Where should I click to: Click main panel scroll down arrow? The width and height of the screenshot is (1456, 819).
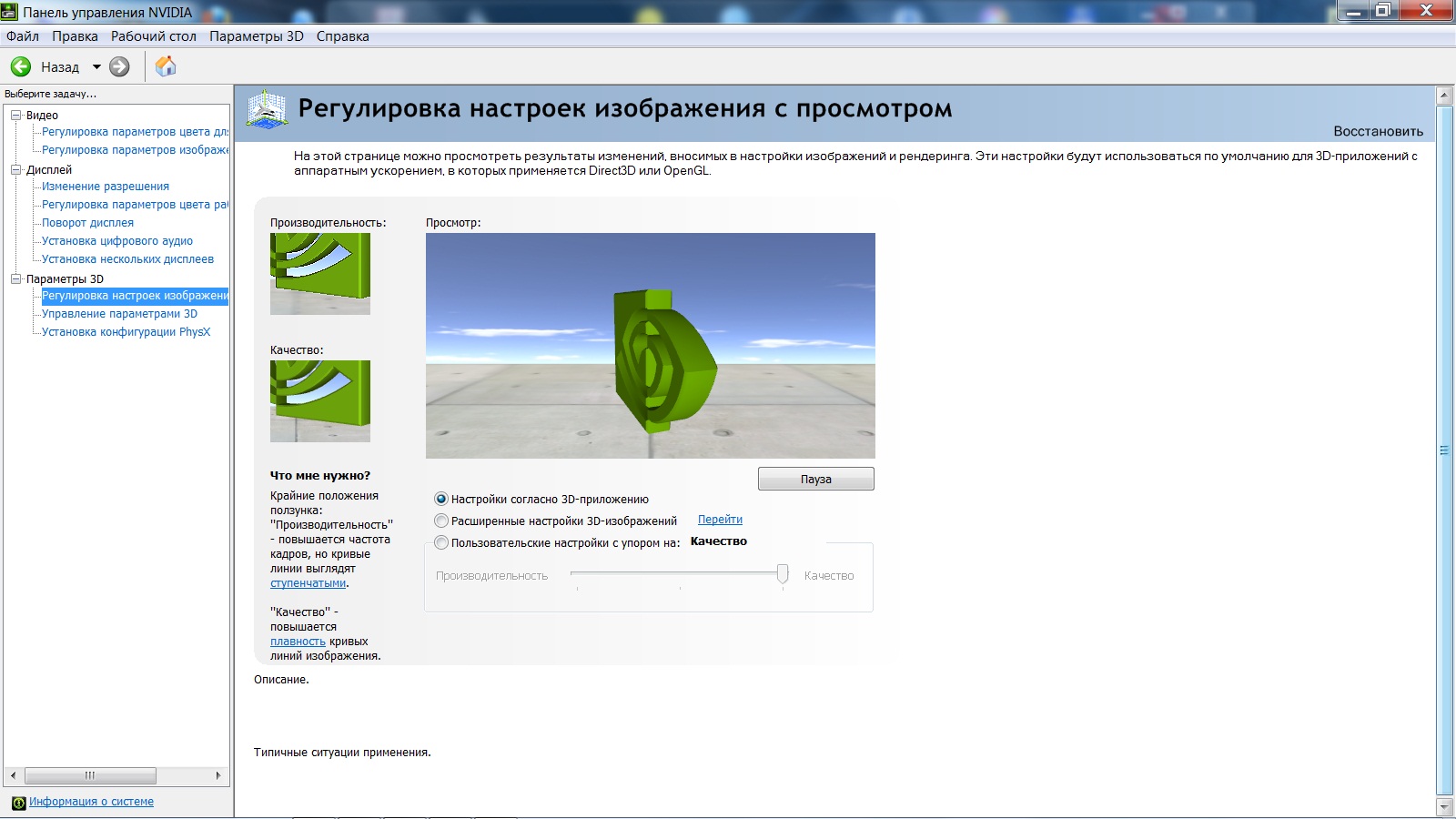[1444, 806]
